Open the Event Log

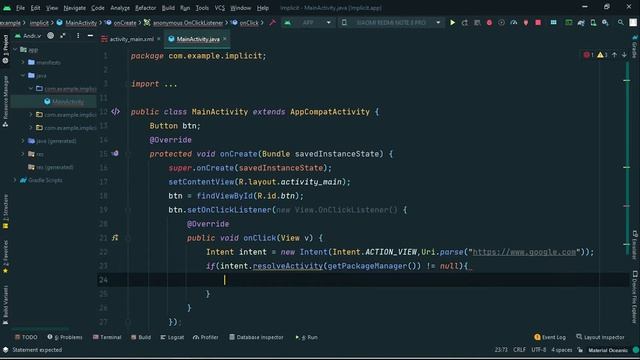tap(550, 337)
